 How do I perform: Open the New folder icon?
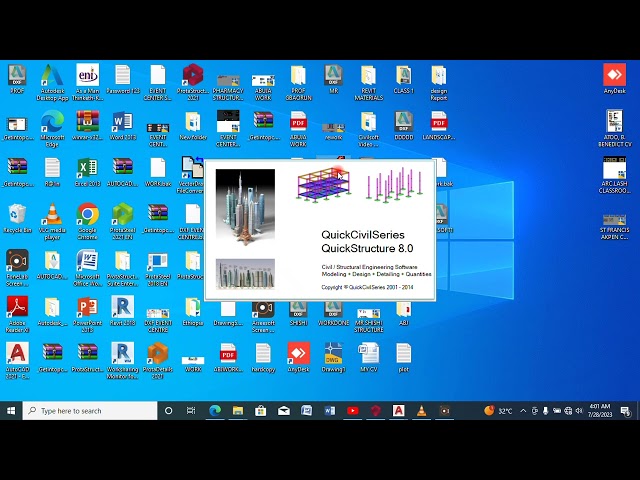click(193, 126)
